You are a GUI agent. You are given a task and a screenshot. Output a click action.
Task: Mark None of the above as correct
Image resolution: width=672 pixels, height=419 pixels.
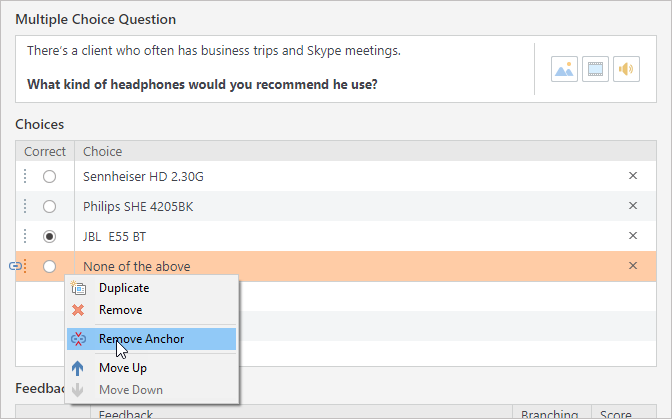49,267
